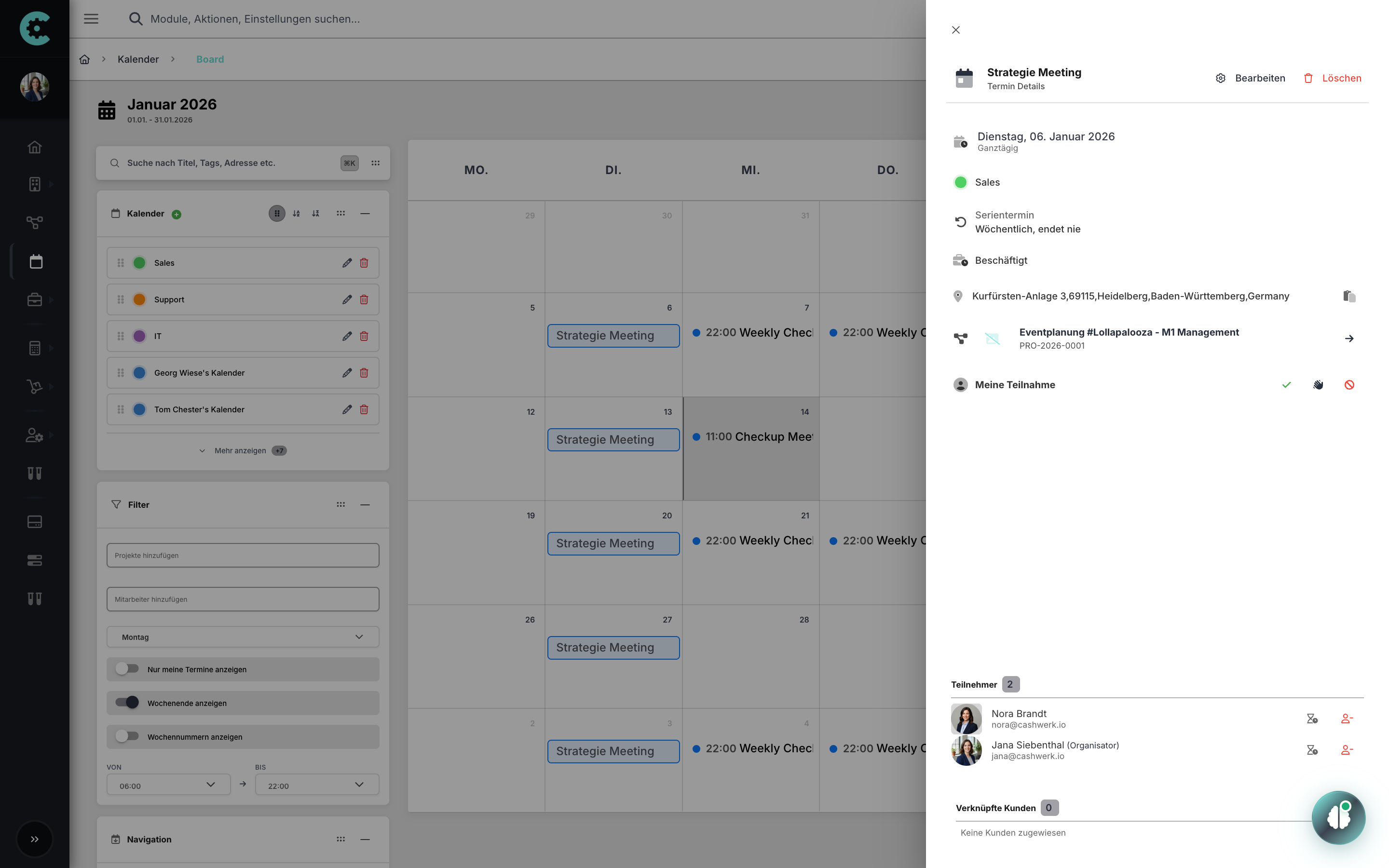Add a new calendar with the green plus
Viewport: 1389px width, 868px height.
(177, 214)
